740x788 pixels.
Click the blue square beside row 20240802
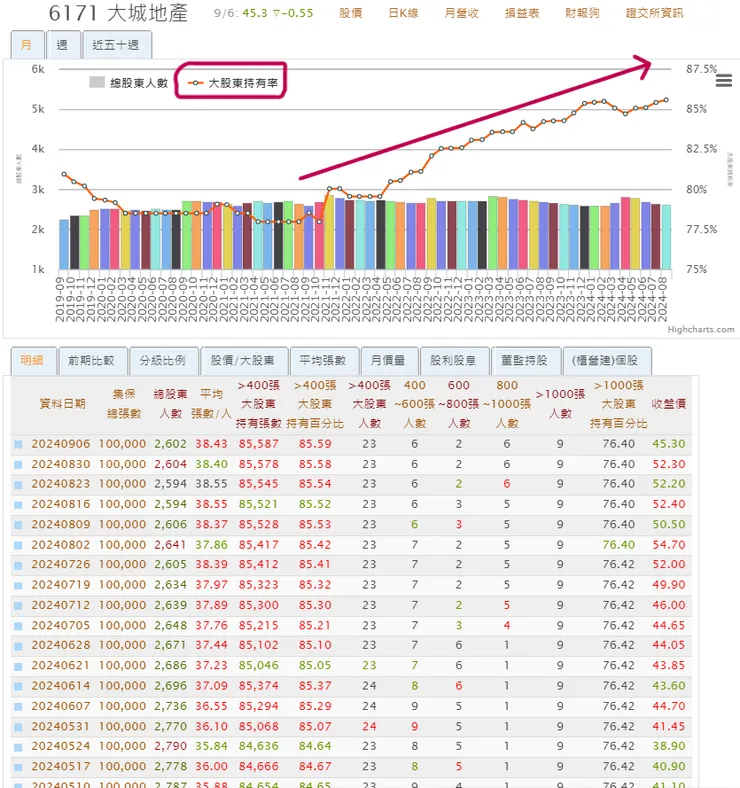19,545
